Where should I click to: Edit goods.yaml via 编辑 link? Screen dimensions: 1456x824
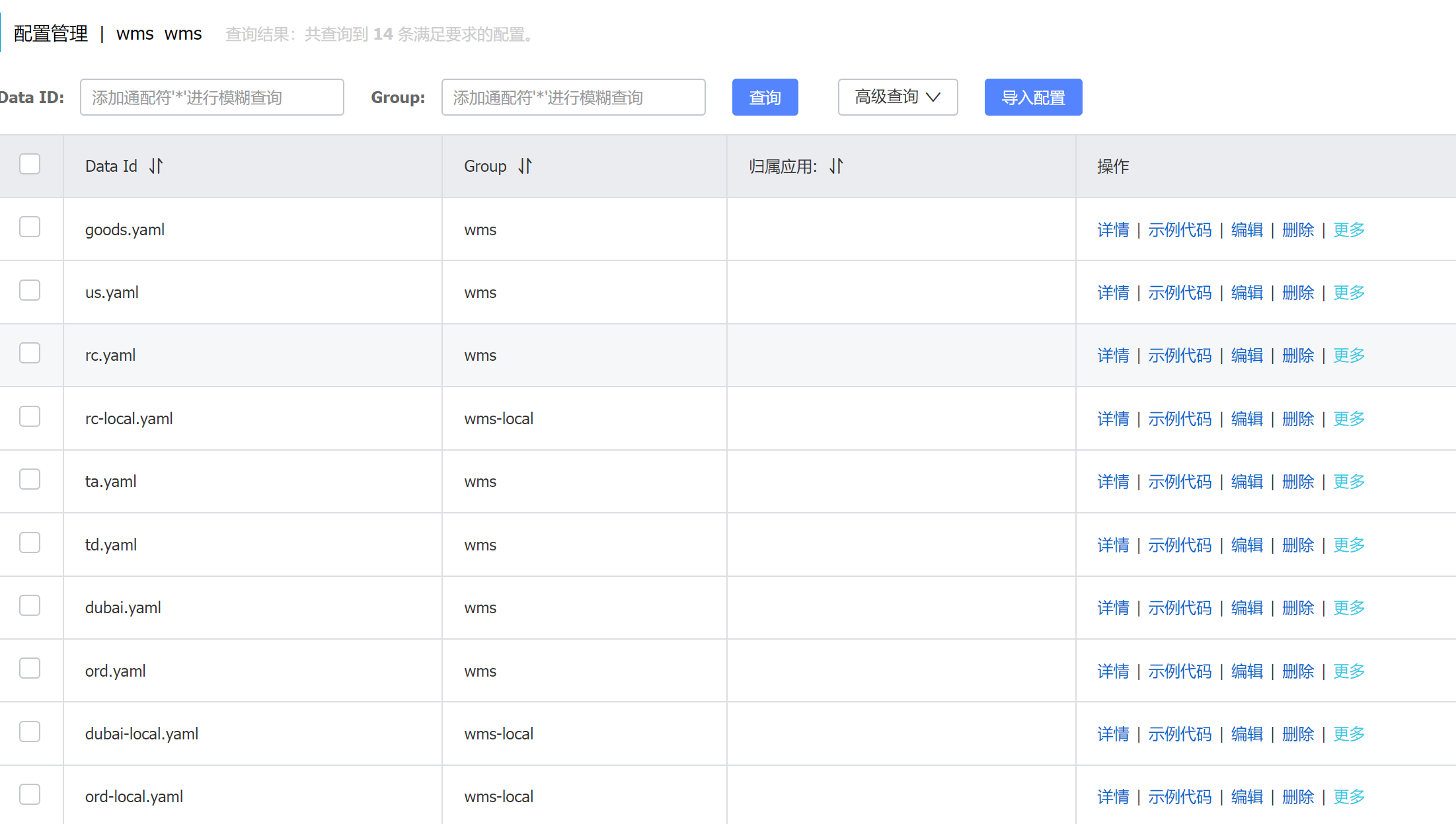(1247, 230)
